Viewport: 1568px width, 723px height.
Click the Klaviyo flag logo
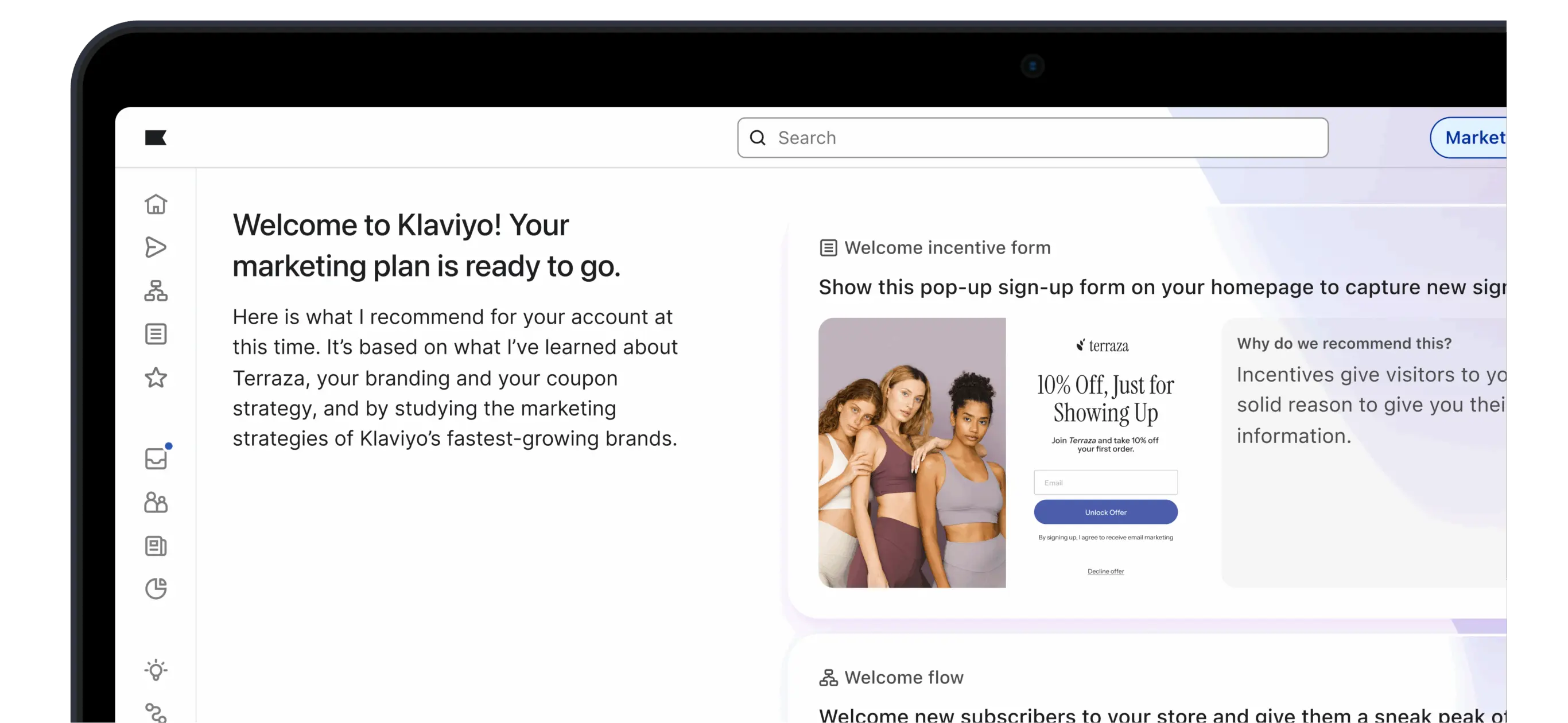[155, 138]
